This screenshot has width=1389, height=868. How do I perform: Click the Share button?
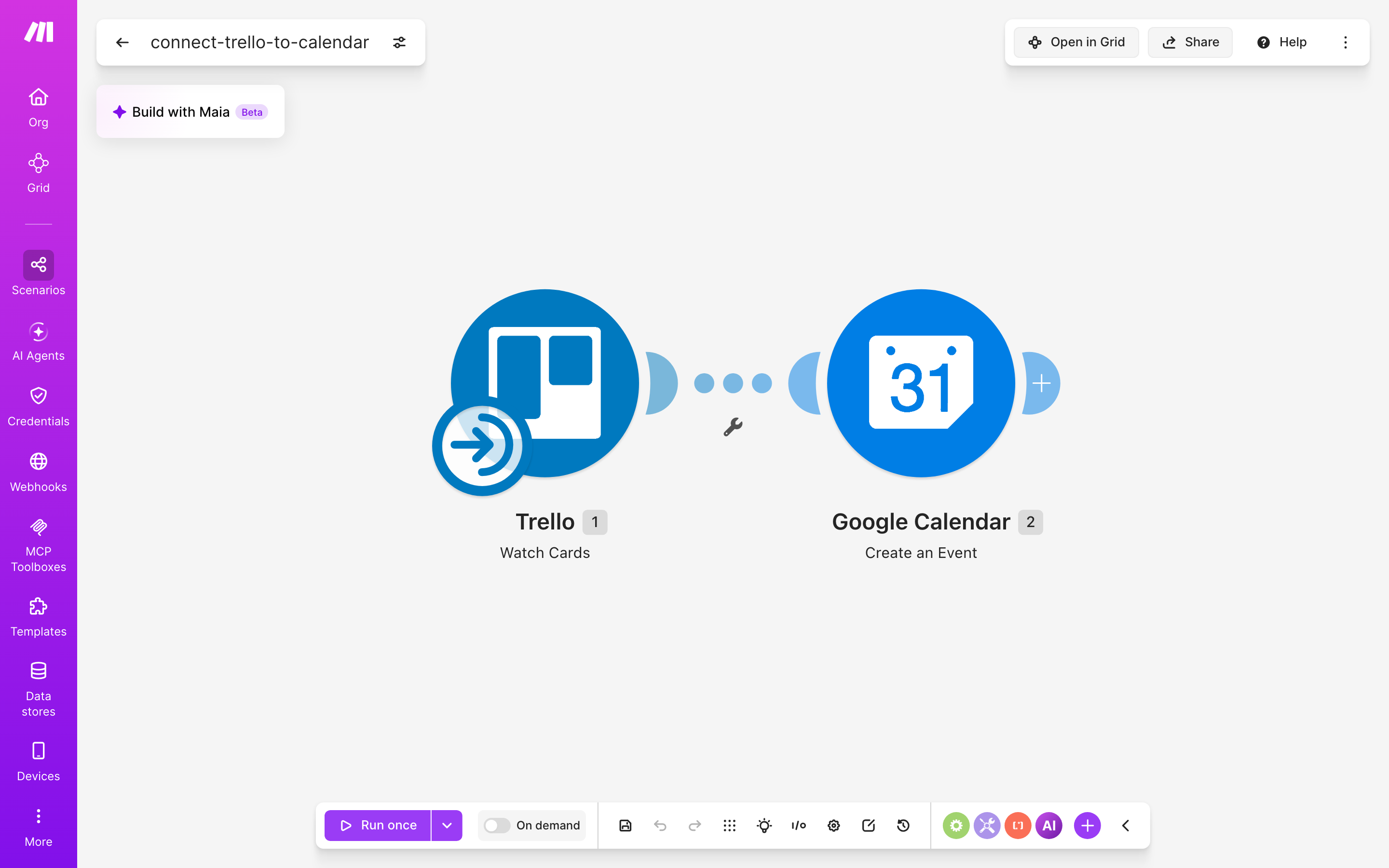pyautogui.click(x=1190, y=42)
